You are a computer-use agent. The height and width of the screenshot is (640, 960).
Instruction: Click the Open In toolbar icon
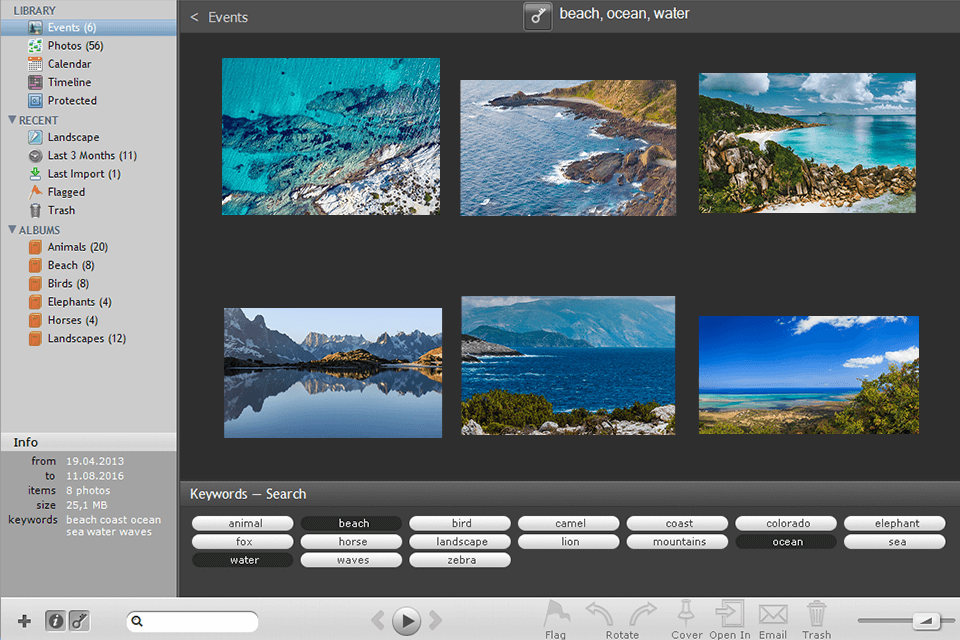click(x=730, y=613)
